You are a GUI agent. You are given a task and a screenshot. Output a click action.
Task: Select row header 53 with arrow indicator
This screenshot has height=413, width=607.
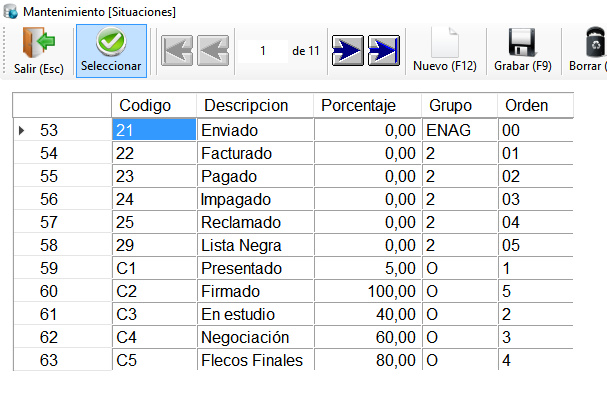tap(63, 130)
